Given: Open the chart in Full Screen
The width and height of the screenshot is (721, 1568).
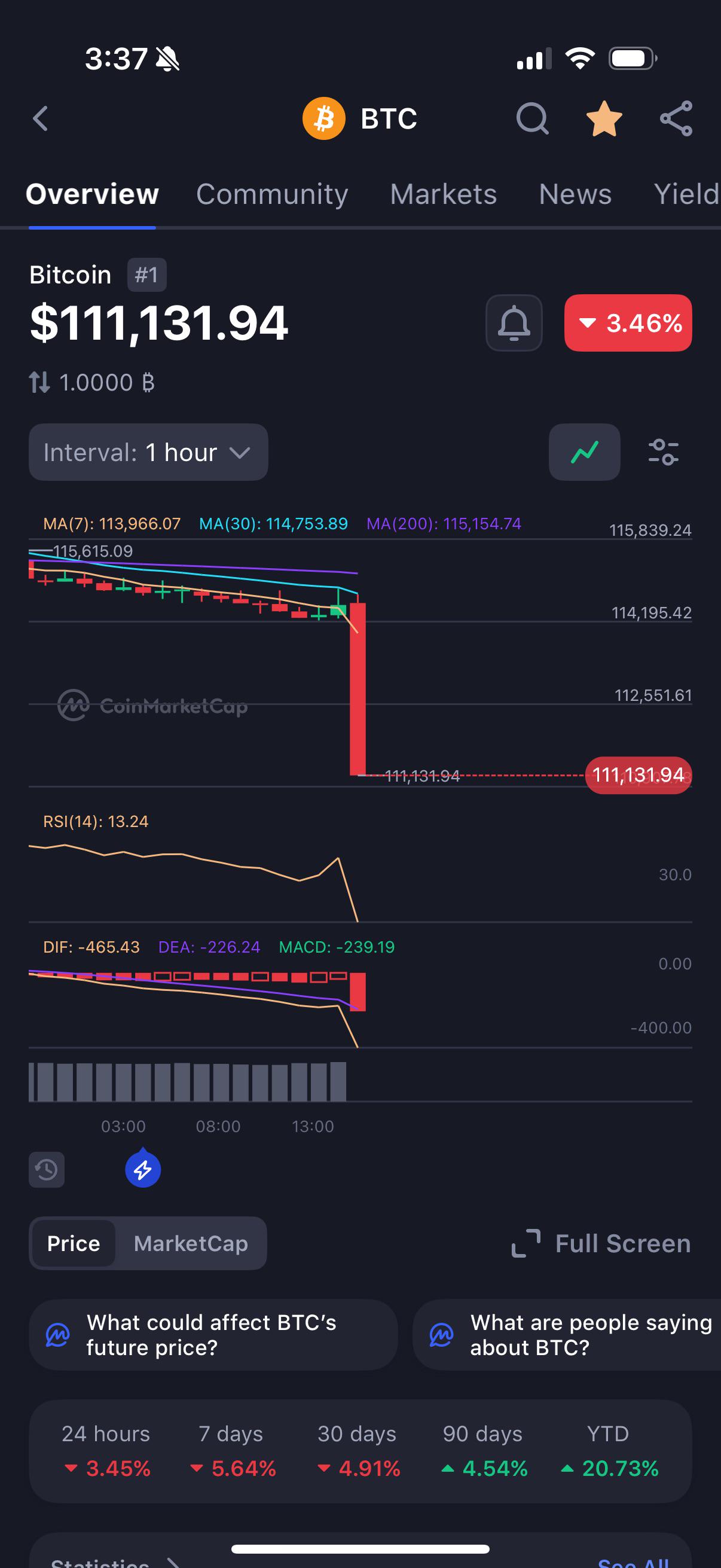Looking at the screenshot, I should click(x=601, y=1243).
